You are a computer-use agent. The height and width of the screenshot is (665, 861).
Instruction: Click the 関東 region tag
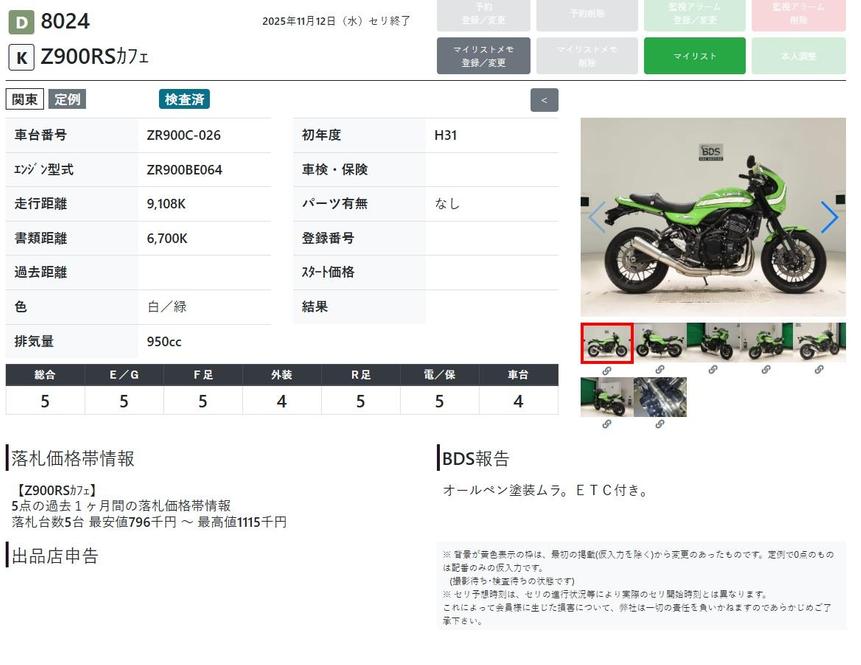[x=25, y=99]
